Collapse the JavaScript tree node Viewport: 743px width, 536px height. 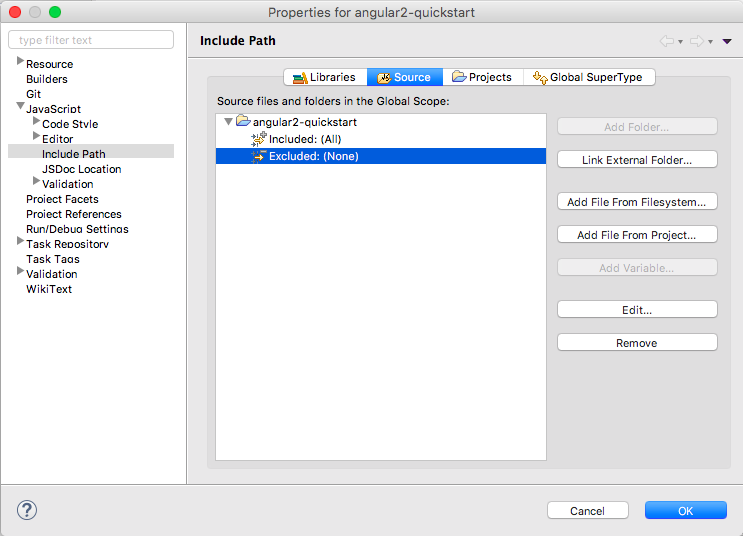click(x=20, y=108)
